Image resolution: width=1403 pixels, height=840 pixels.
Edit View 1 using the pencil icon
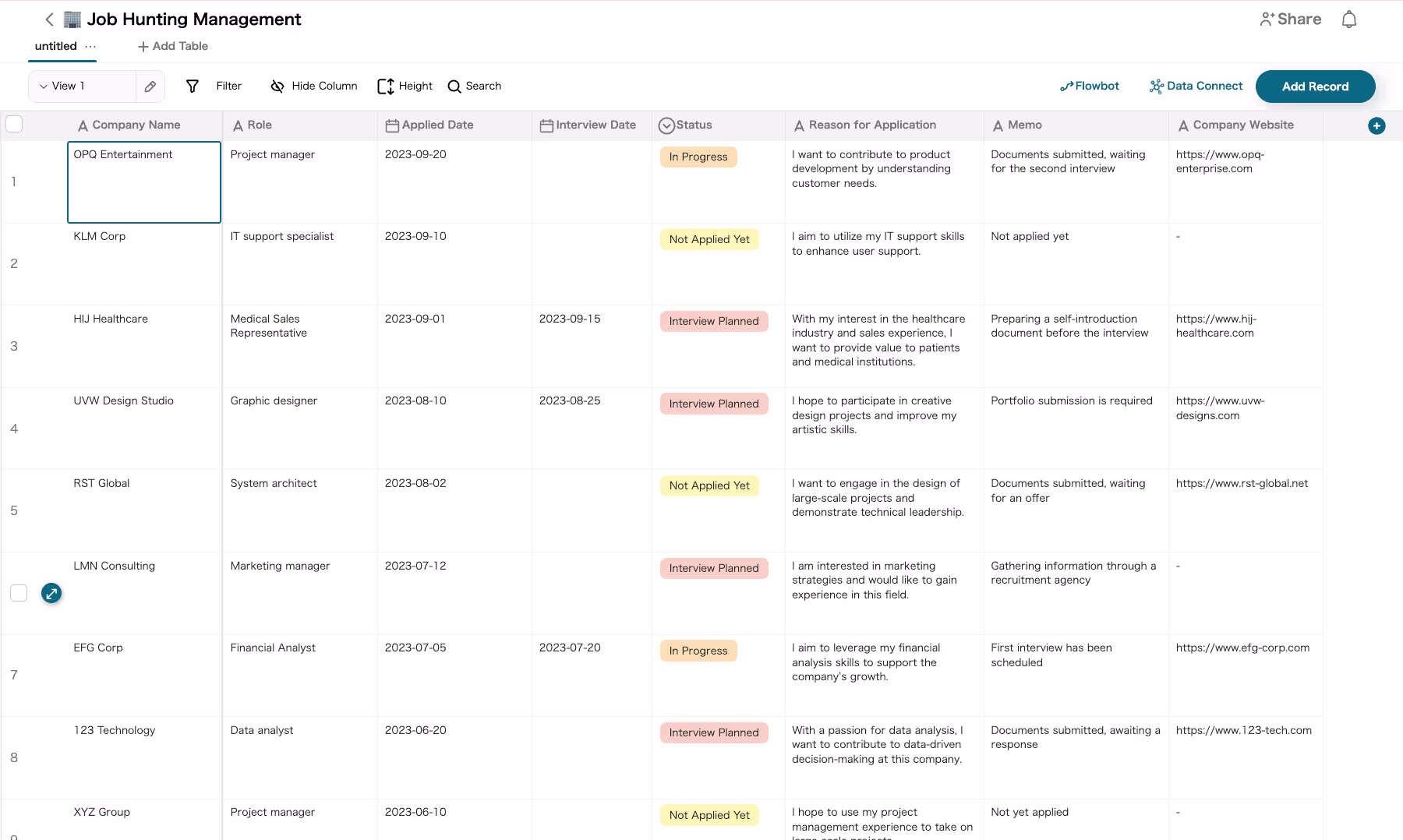tap(150, 86)
